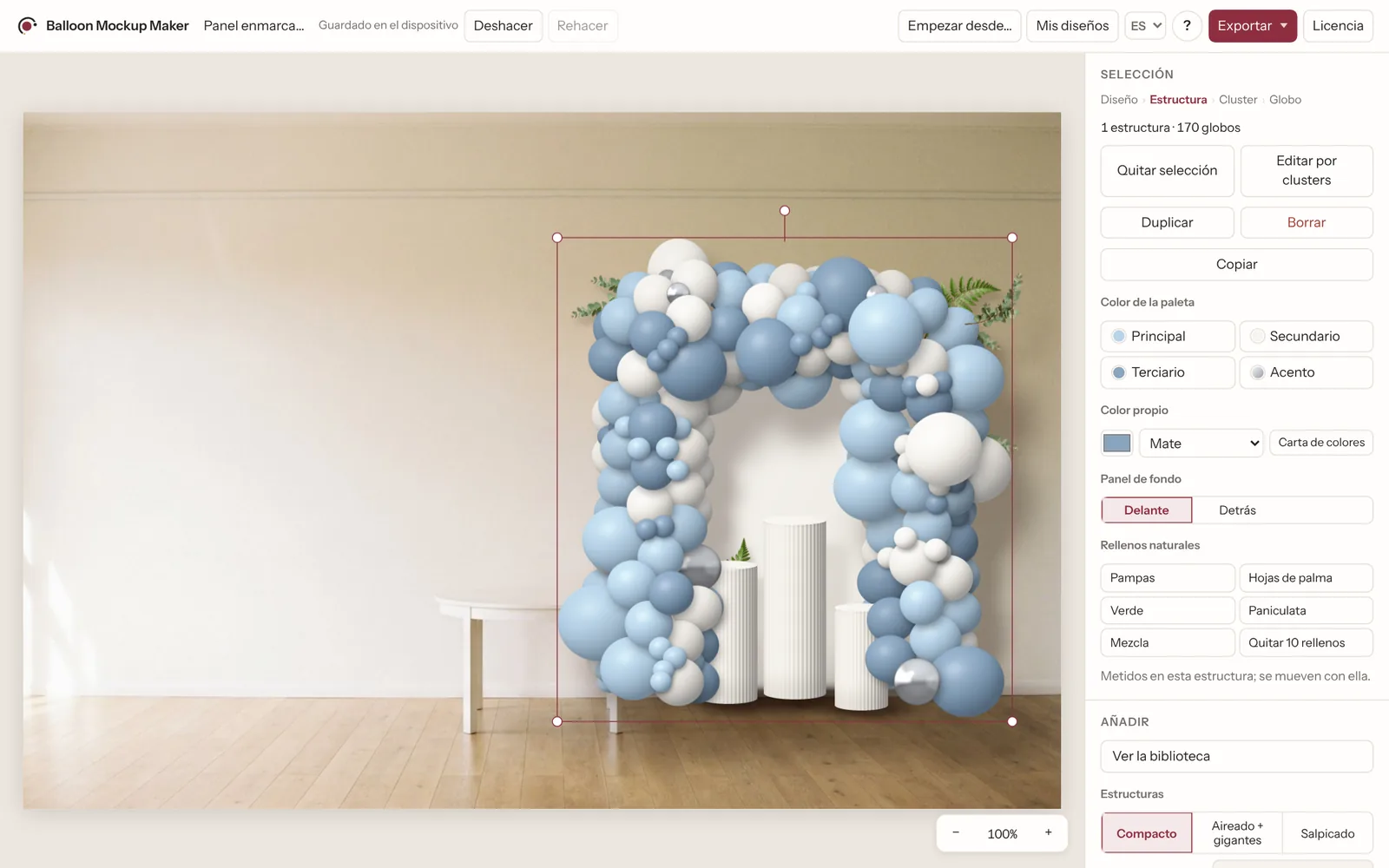Viewport: 1389px width, 868px height.
Task: Add Verde natural filler
Action: (1168, 610)
